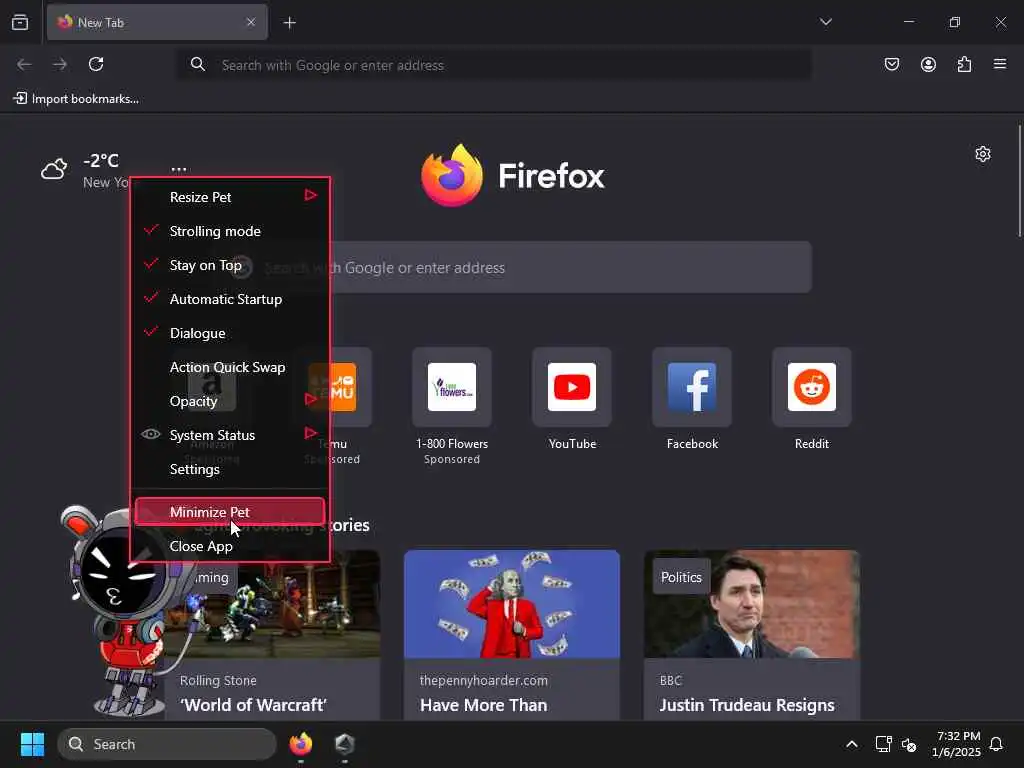The height and width of the screenshot is (768, 1024).
Task: Click the page vertical scrollbar
Action: click(x=1019, y=180)
